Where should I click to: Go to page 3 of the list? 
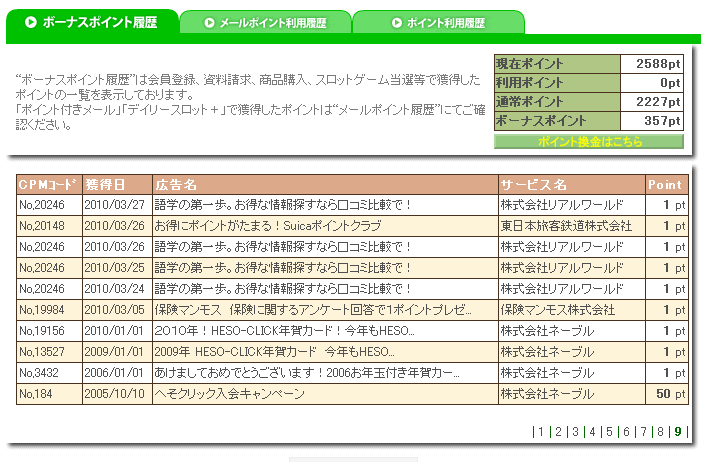(575, 432)
